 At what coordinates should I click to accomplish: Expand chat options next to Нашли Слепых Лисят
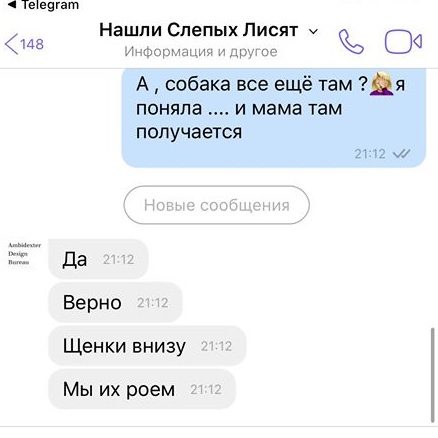point(313,32)
